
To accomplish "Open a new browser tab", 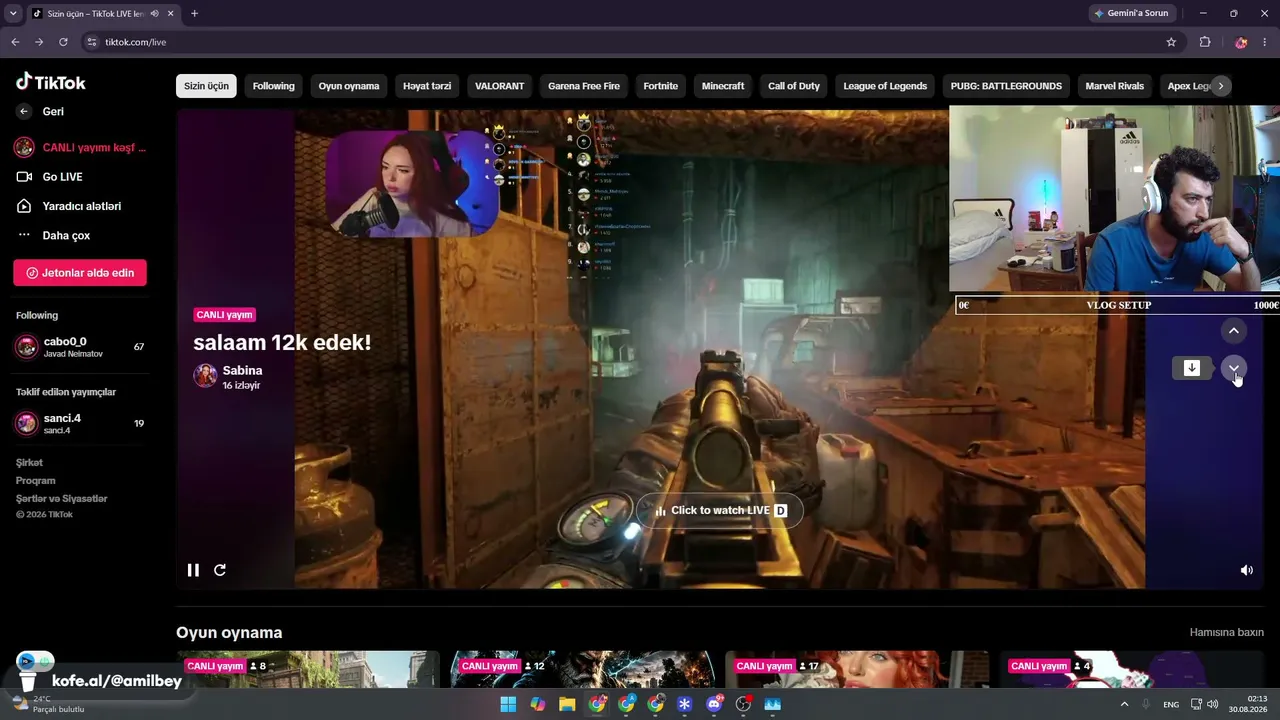I will [x=194, y=14].
